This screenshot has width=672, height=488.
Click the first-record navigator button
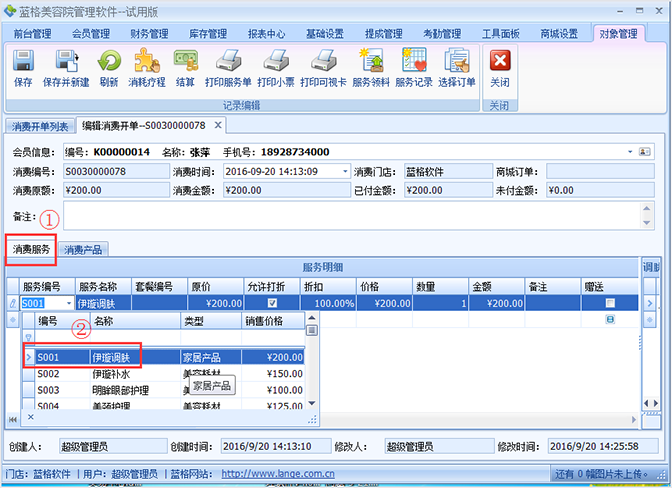pos(12,419)
